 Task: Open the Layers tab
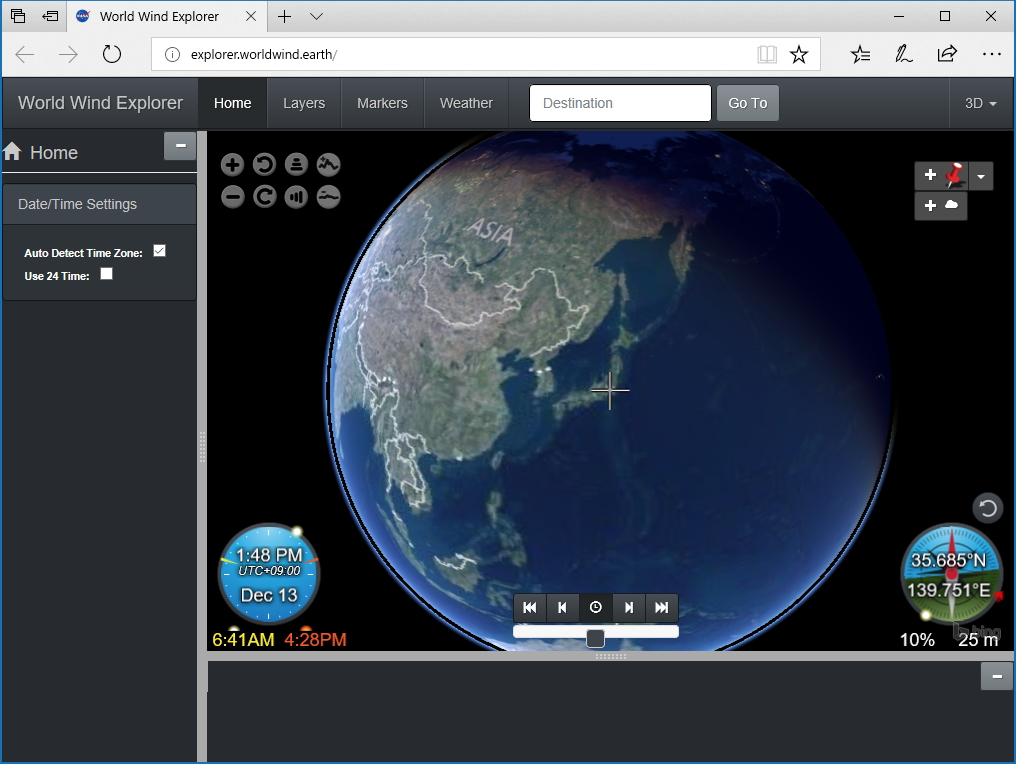tap(304, 103)
